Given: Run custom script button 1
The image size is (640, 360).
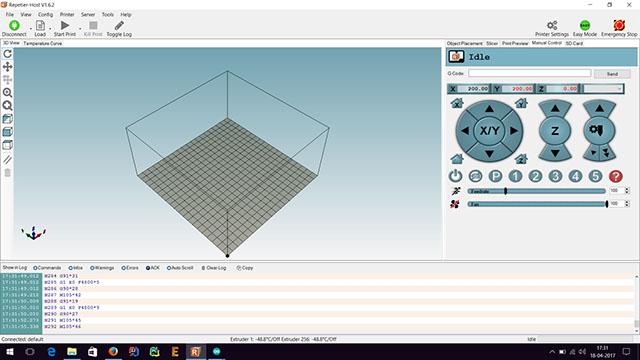Looking at the screenshot, I should (515, 176).
